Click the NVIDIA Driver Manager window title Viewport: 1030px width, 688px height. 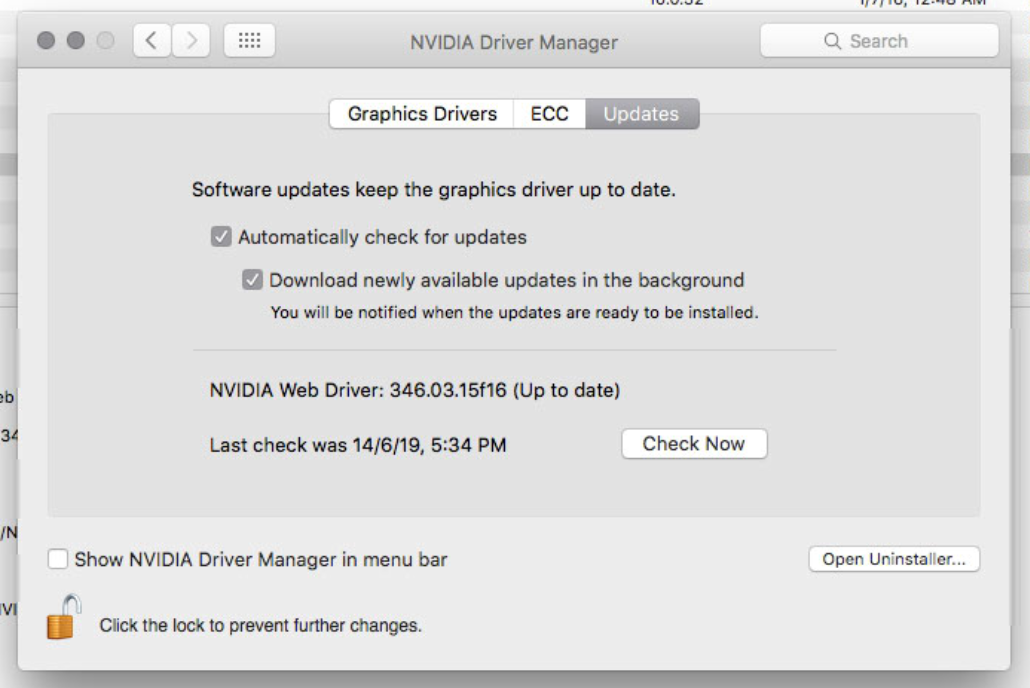coord(514,43)
